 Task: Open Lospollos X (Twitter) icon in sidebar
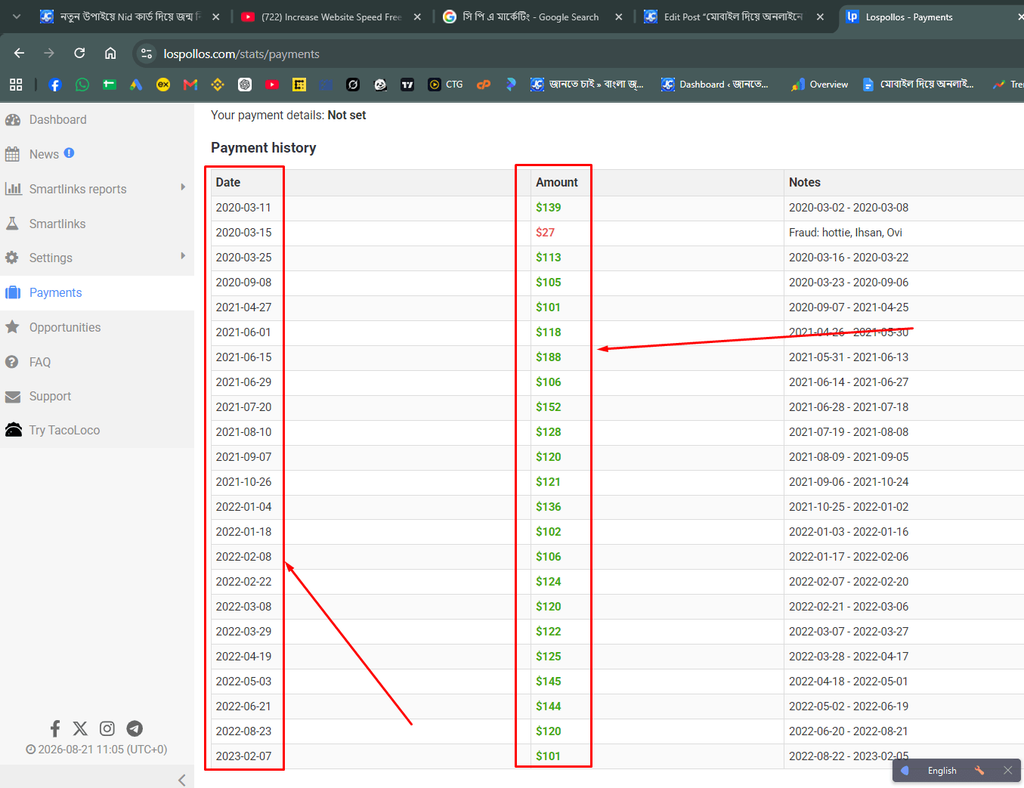pos(80,728)
